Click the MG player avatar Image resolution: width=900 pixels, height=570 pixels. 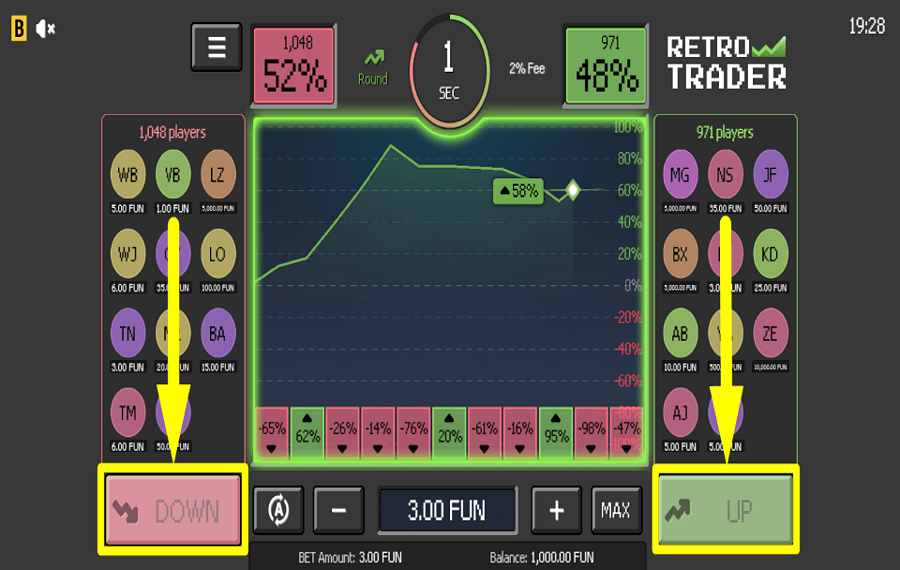tap(680, 175)
